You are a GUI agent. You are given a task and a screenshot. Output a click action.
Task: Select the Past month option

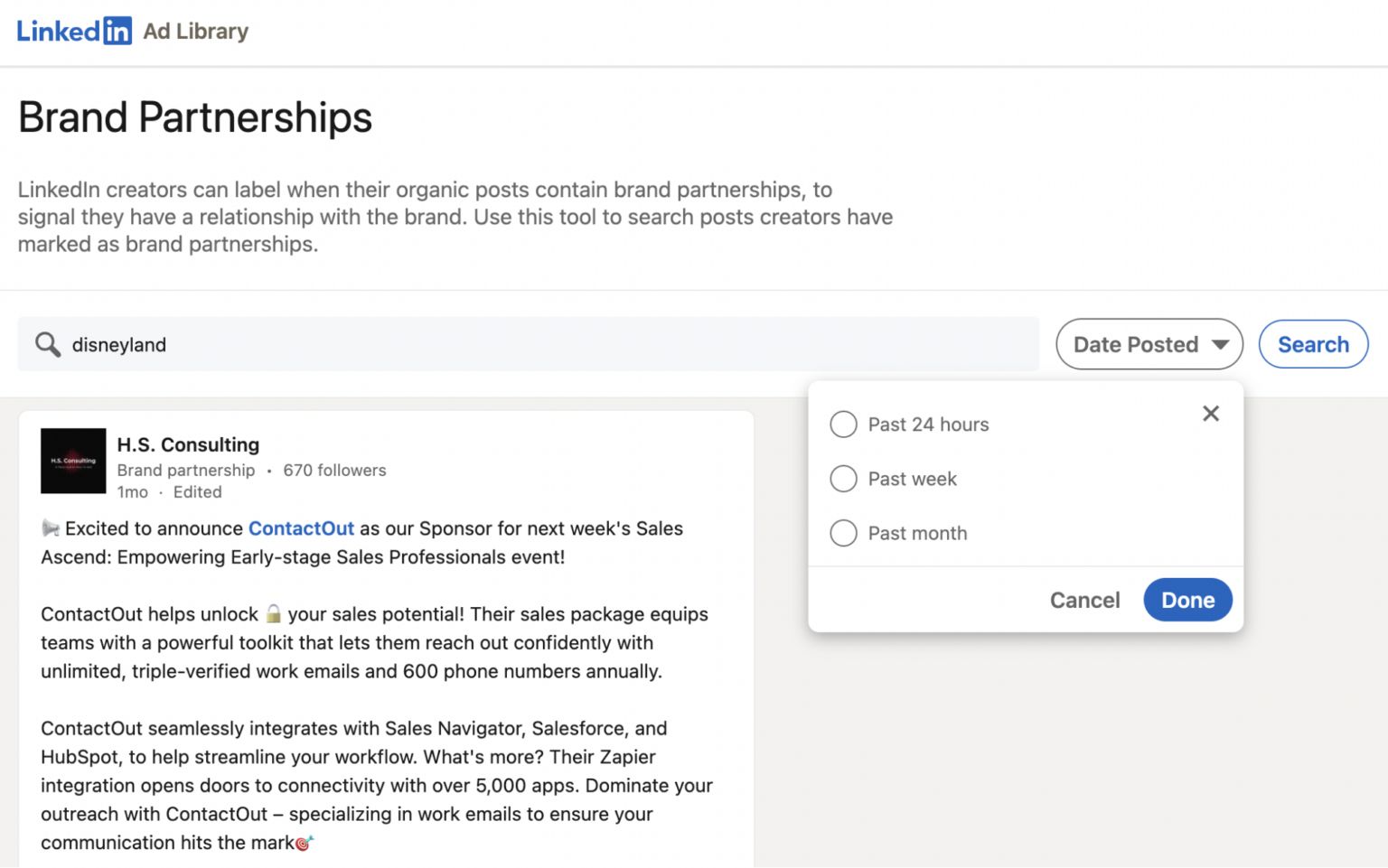842,533
